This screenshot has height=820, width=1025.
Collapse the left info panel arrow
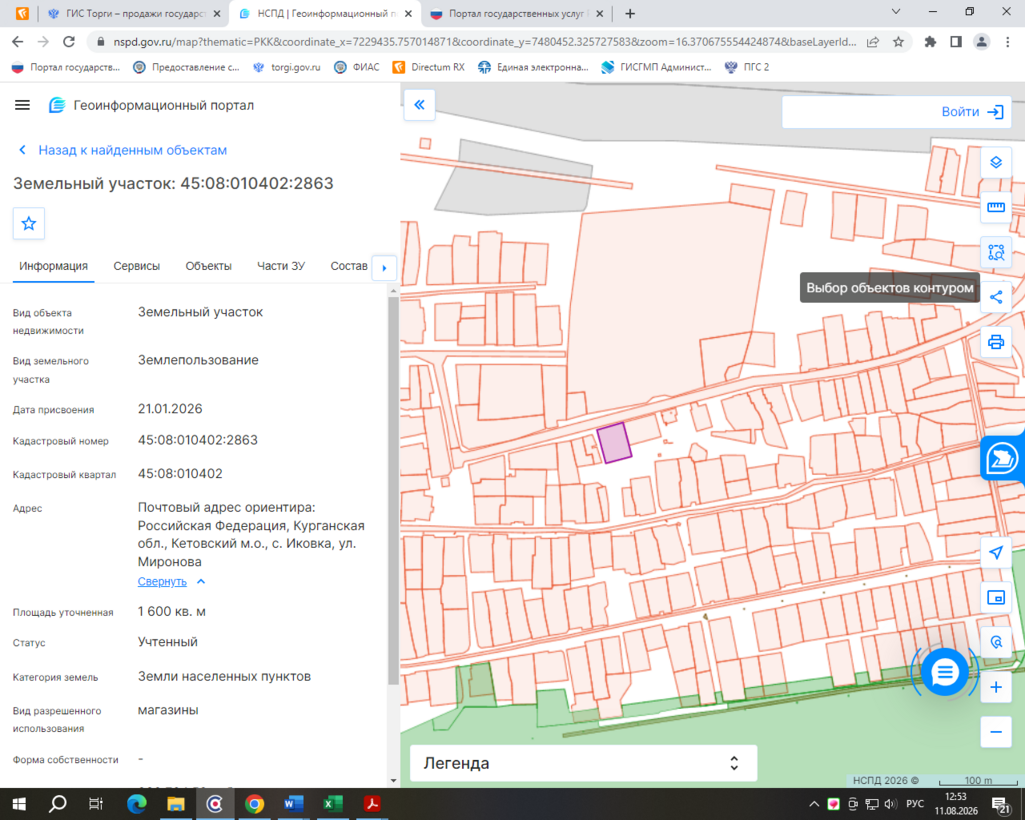tap(420, 105)
